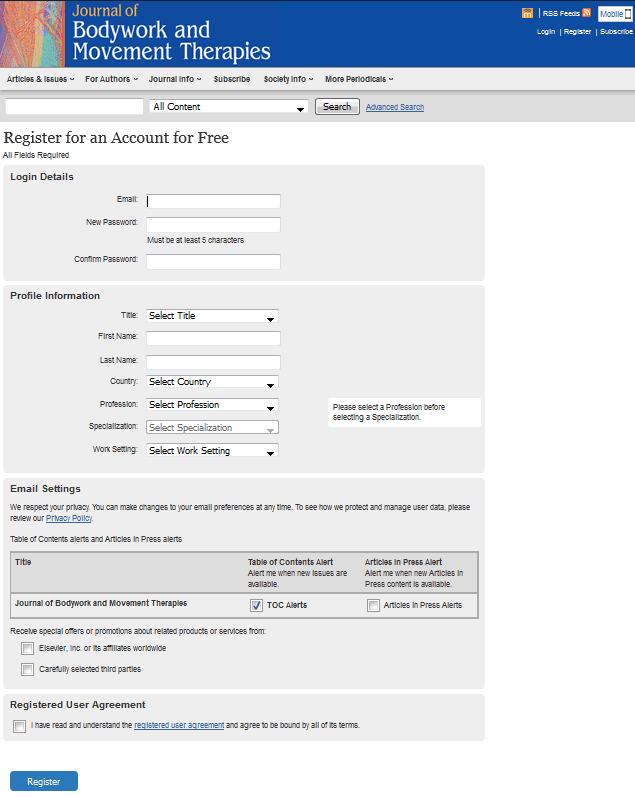Image resolution: width=635 pixels, height=797 pixels.
Task: Click the search text field
Action: [x=74, y=107]
